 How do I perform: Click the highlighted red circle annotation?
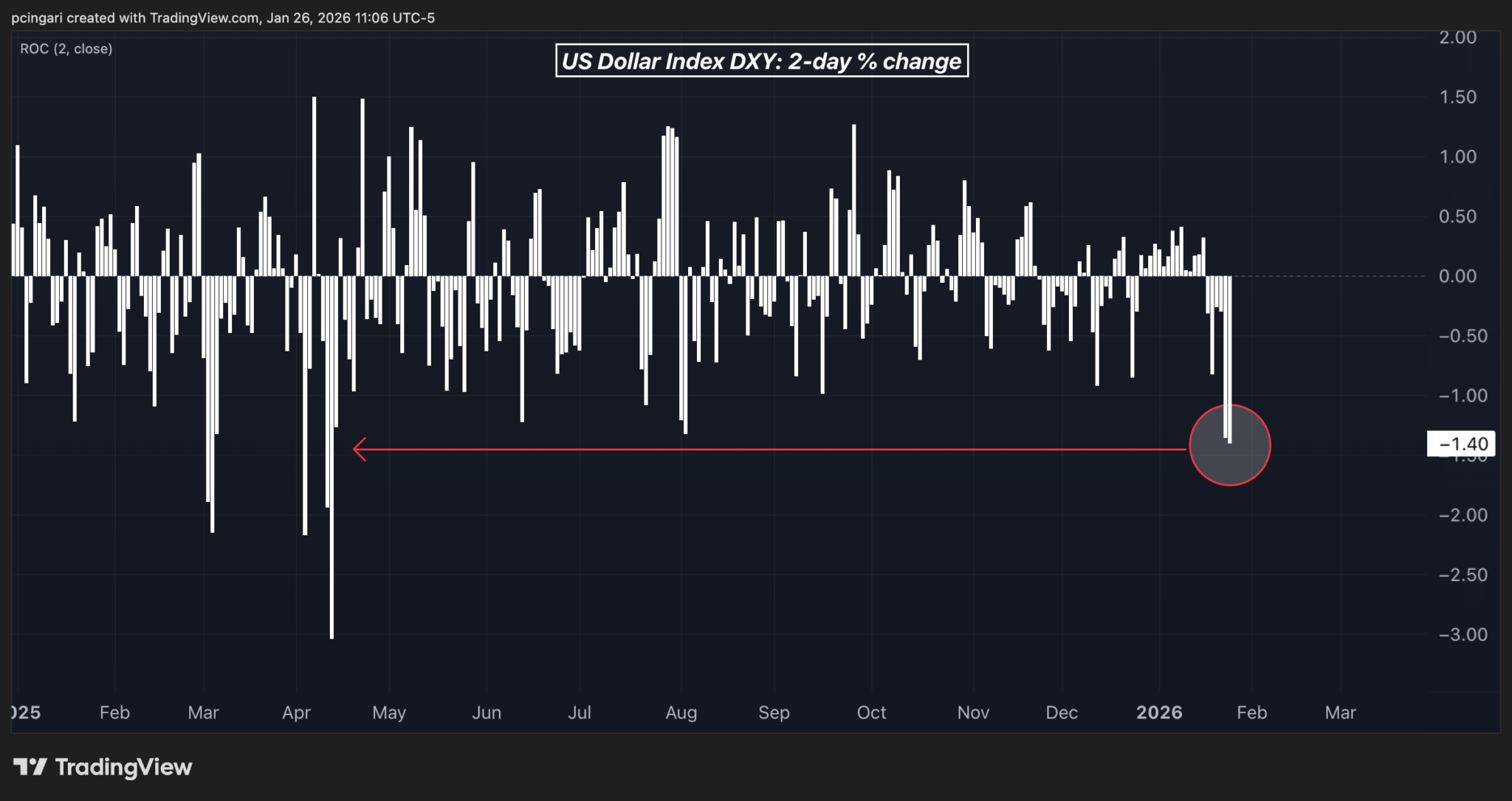(1229, 444)
